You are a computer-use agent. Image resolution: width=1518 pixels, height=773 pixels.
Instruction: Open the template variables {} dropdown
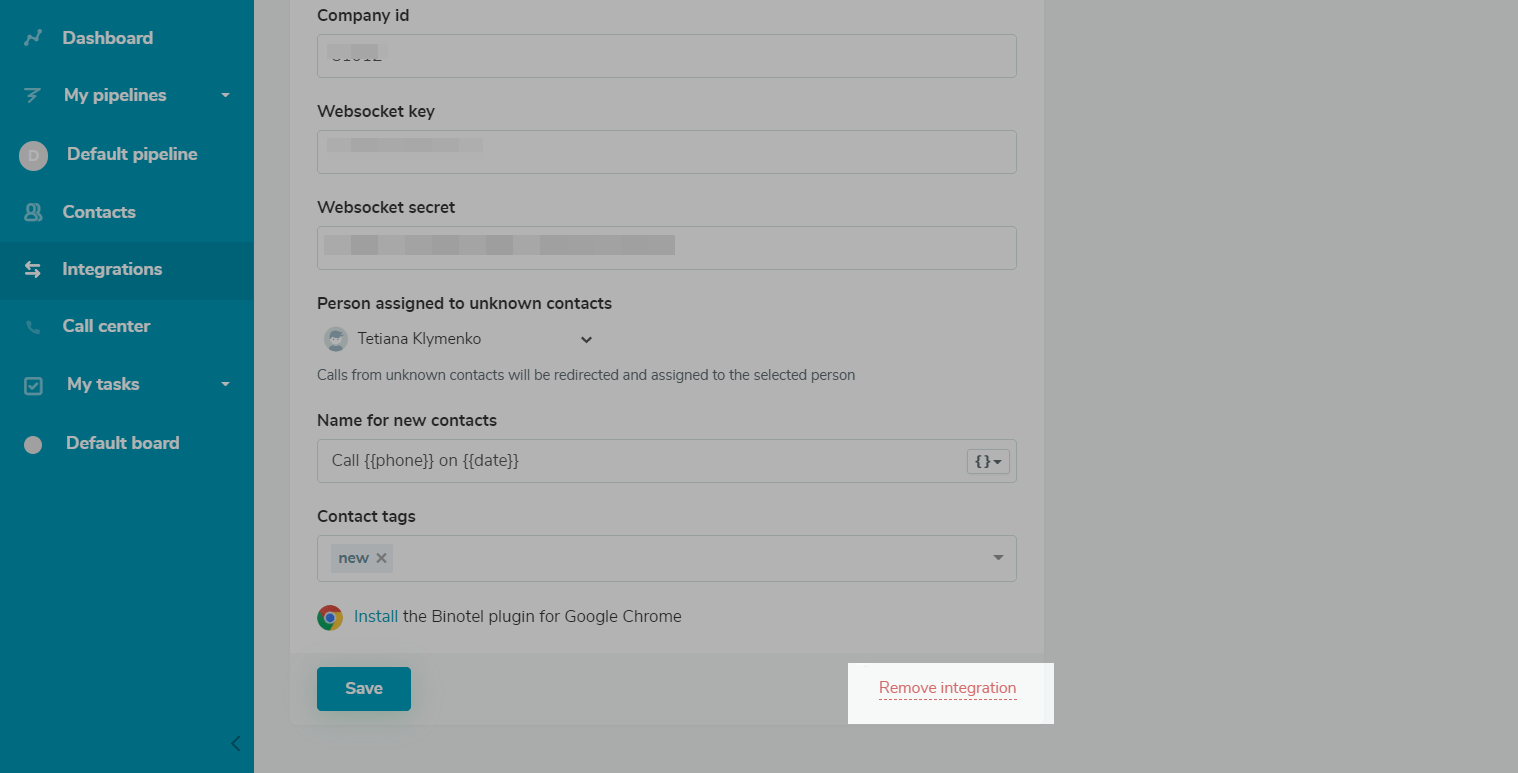[x=988, y=461]
